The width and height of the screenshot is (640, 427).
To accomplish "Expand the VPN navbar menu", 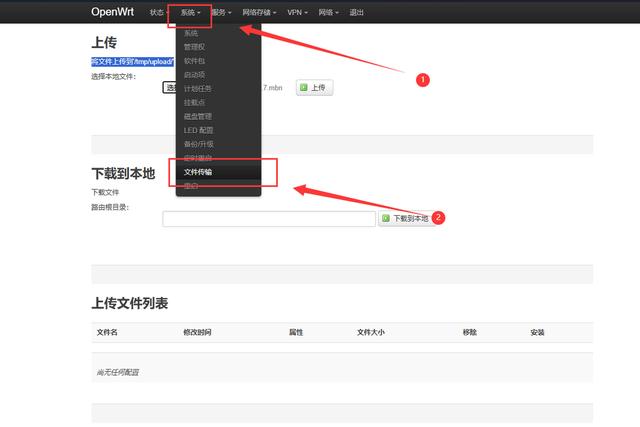I will click(297, 12).
